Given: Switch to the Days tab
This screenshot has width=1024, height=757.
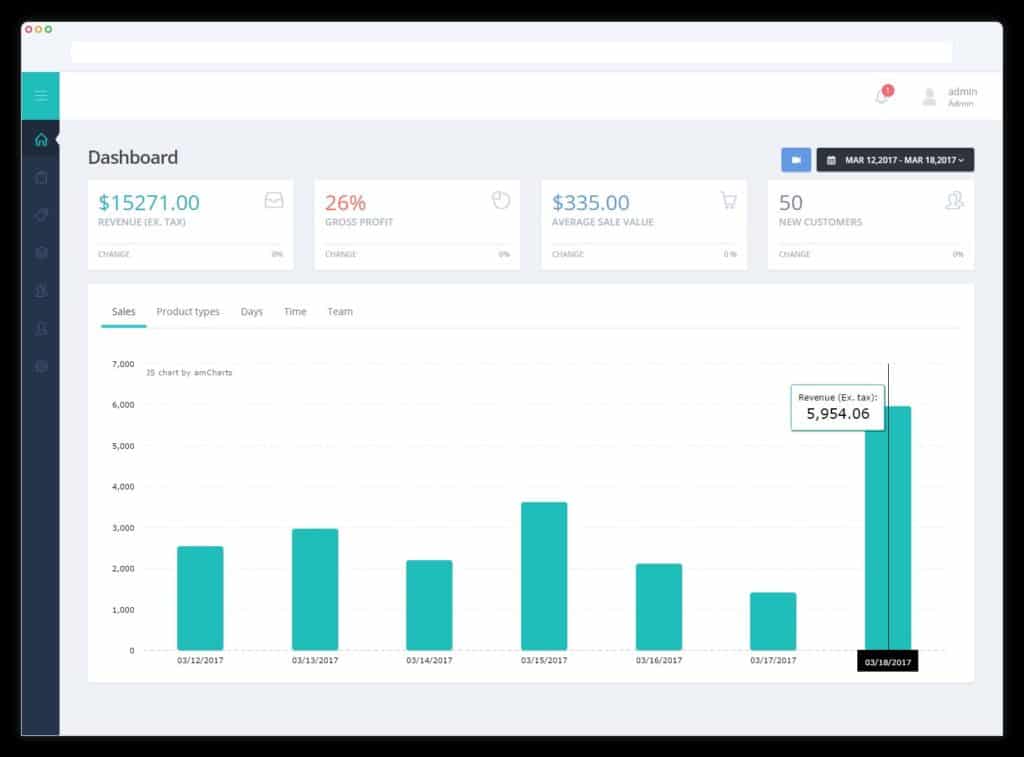Looking at the screenshot, I should tap(251, 312).
